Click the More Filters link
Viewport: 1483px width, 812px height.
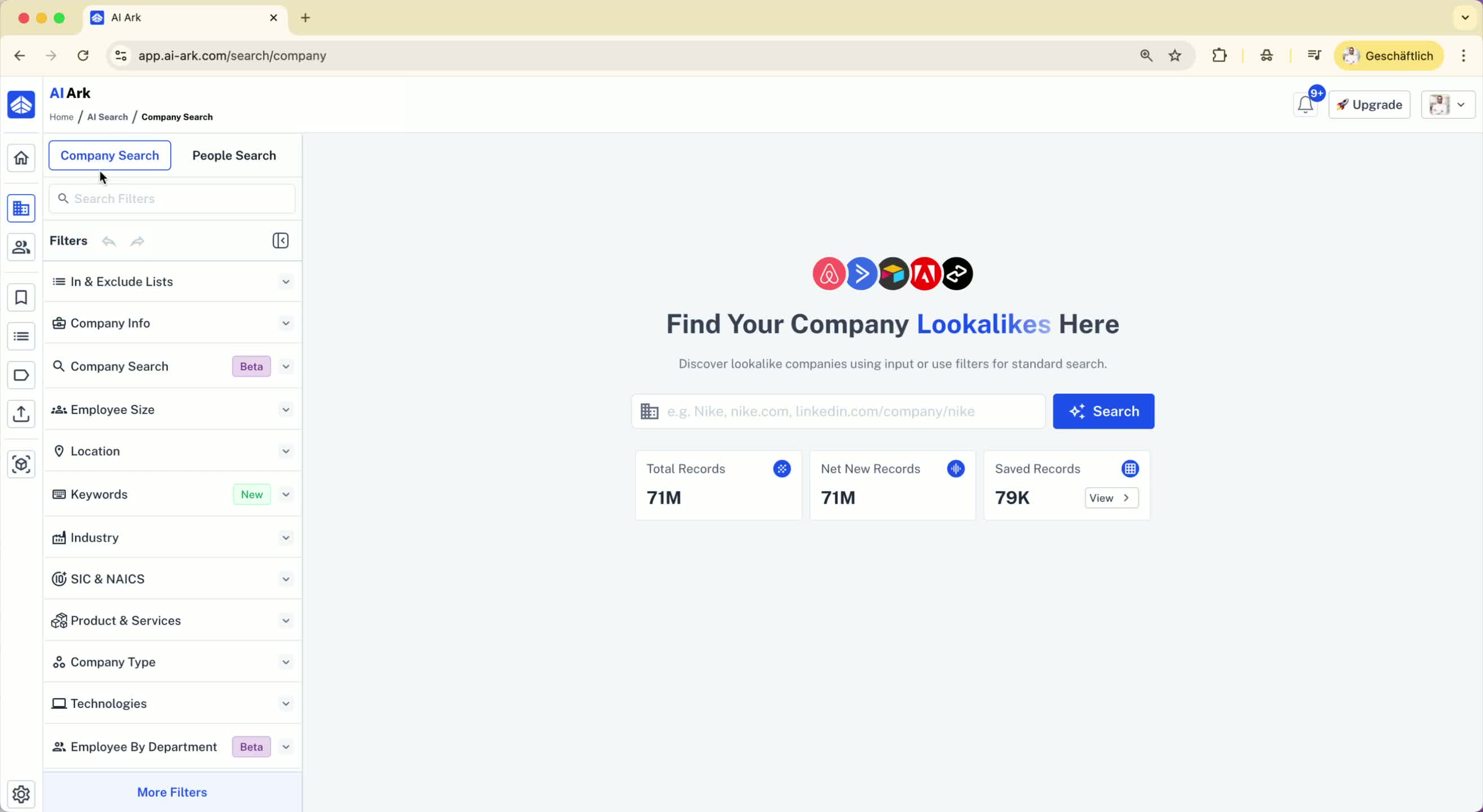(x=171, y=792)
